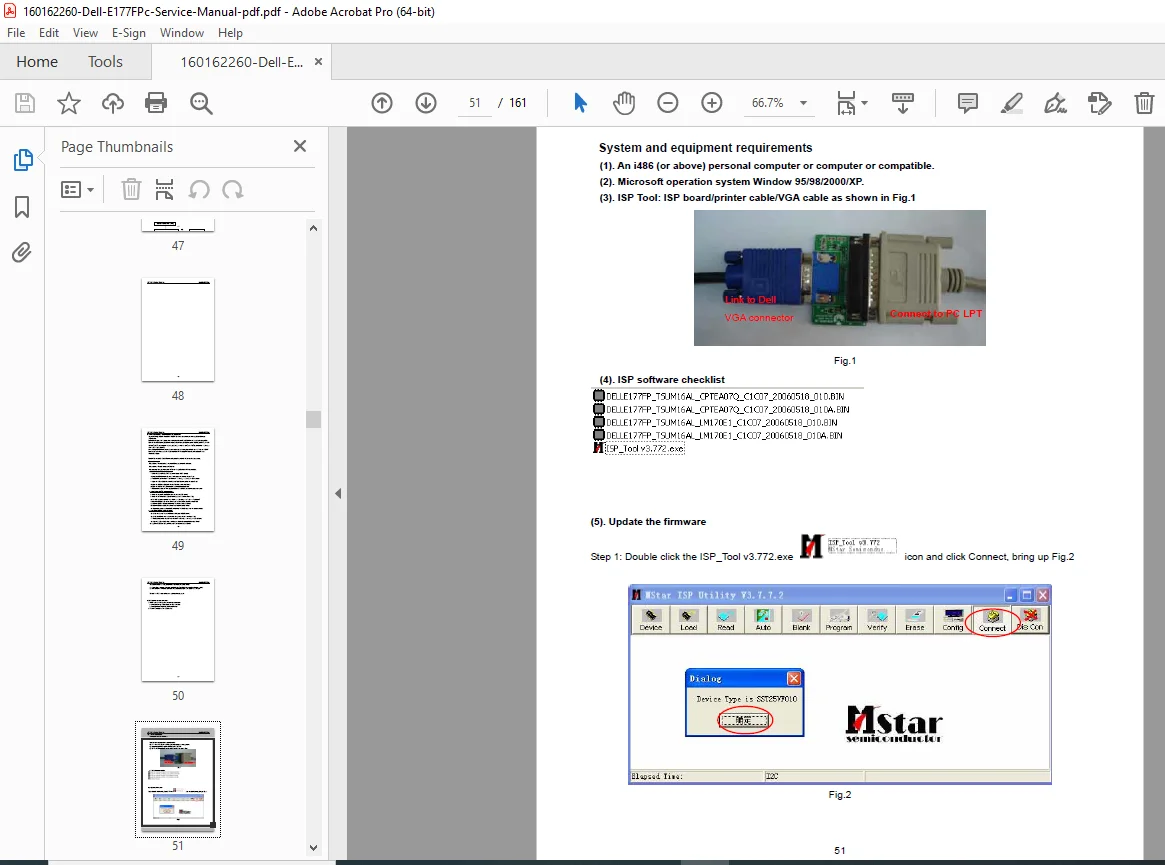Collapse the navigation pane arrow

click(x=338, y=493)
